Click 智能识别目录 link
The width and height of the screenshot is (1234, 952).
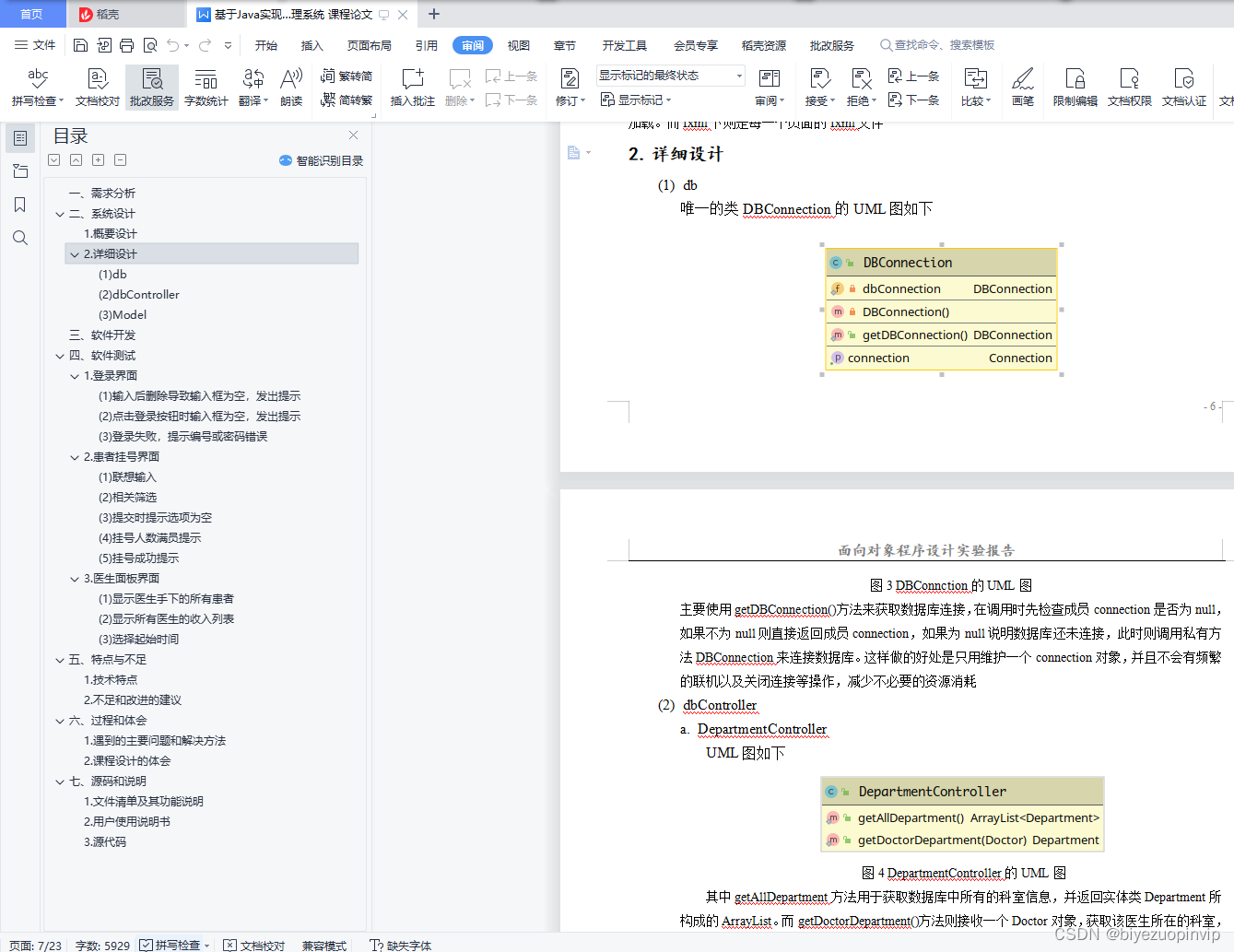(x=321, y=160)
